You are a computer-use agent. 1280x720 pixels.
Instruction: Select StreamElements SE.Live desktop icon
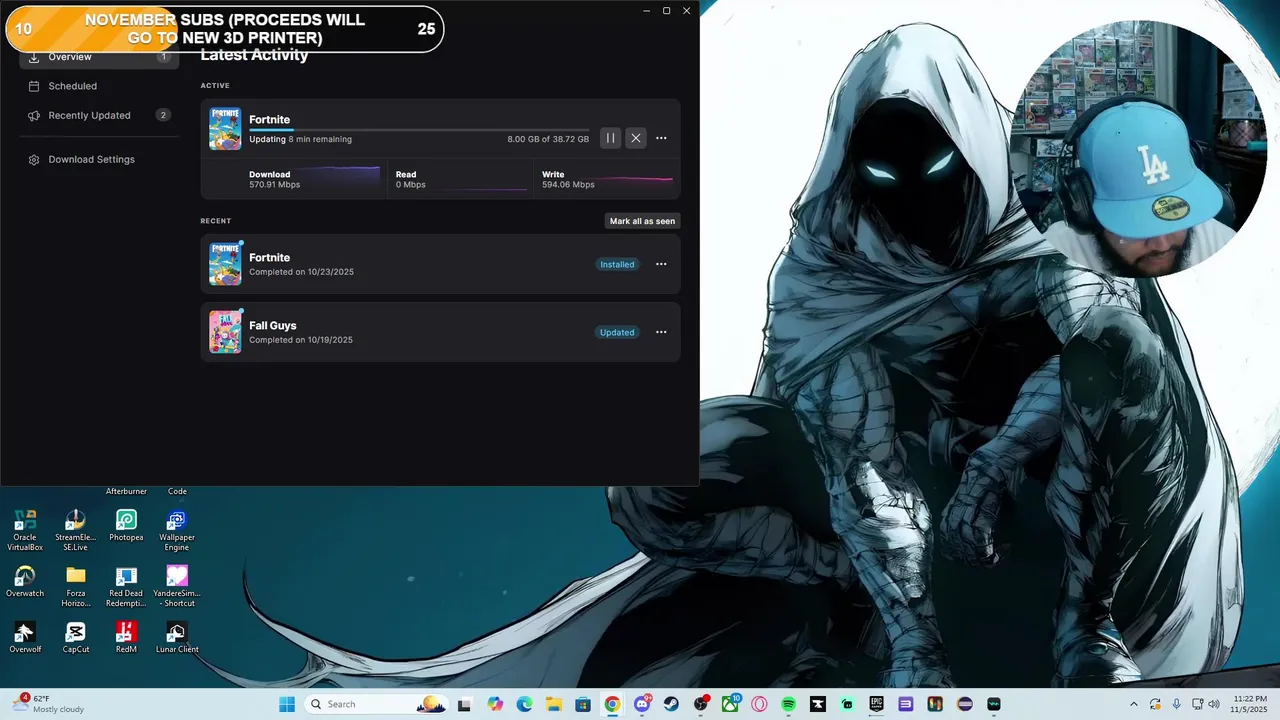[x=76, y=530]
